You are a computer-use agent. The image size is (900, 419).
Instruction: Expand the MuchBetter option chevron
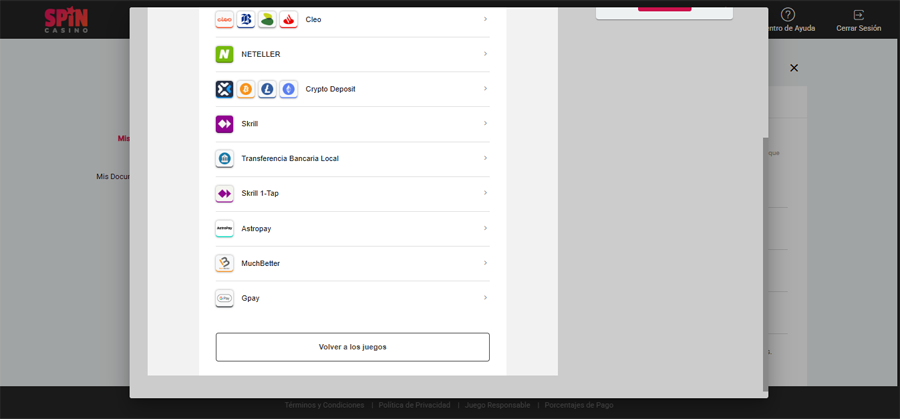click(486, 262)
